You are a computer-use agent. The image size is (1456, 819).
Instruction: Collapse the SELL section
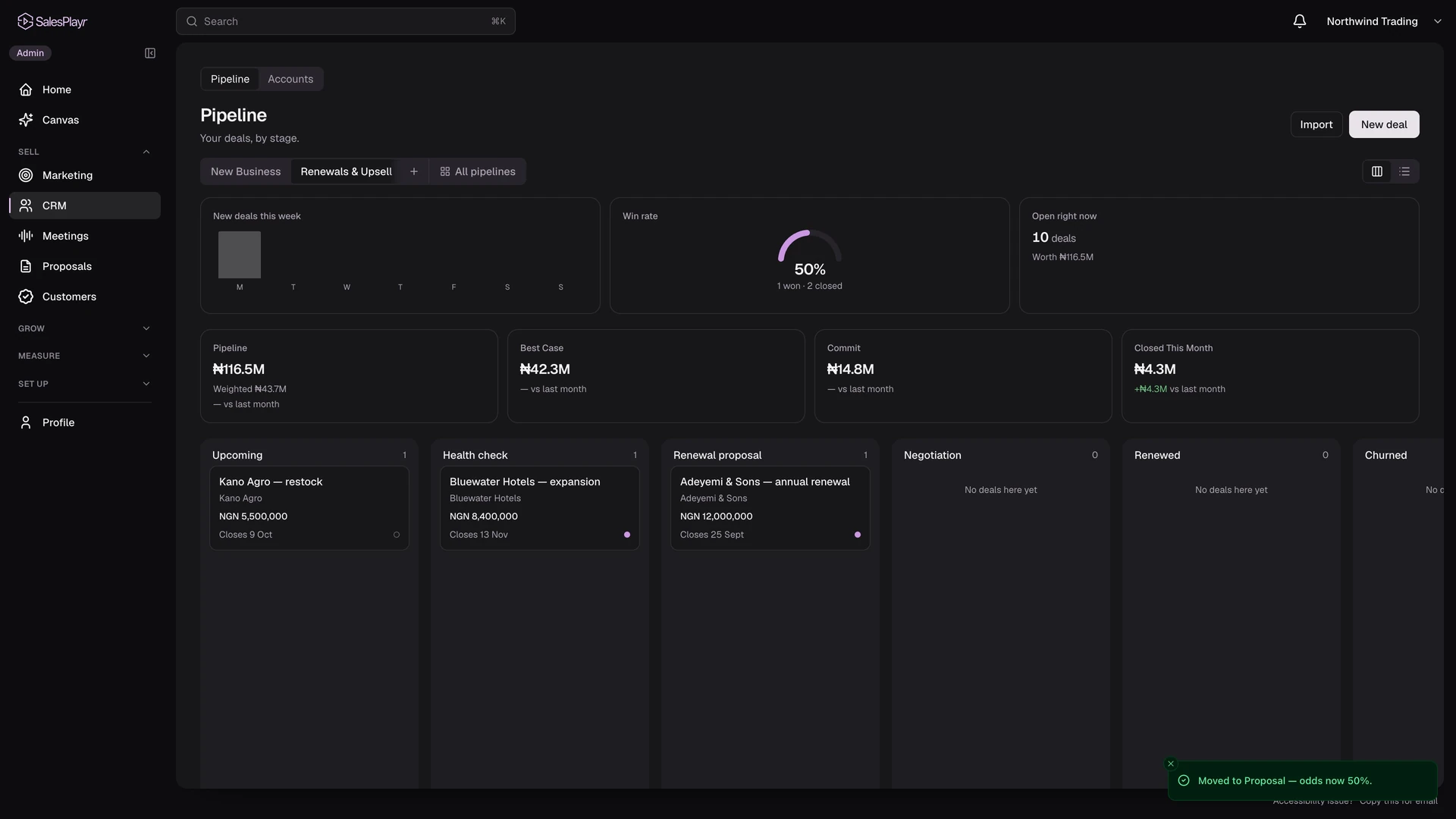click(x=146, y=152)
